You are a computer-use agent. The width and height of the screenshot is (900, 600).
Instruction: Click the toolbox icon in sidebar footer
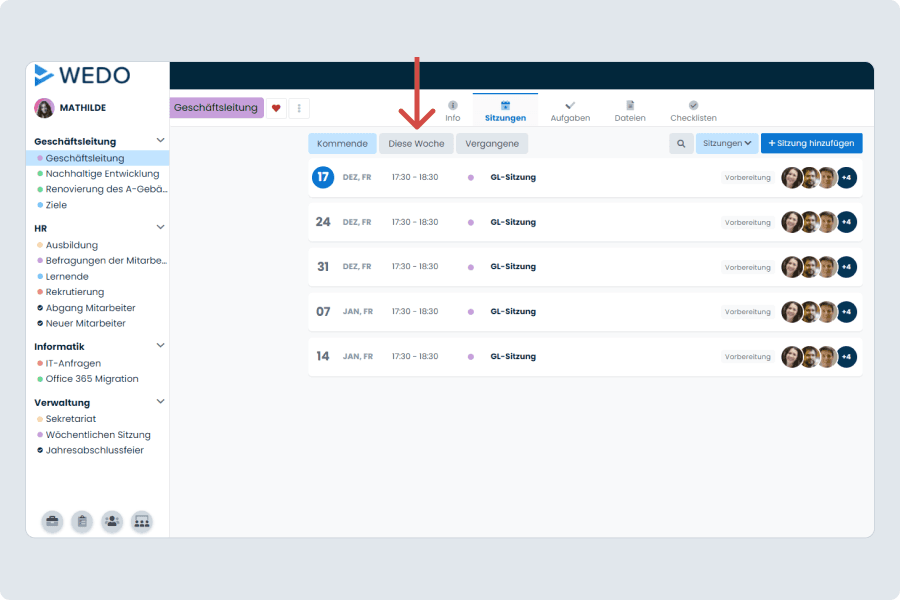[x=52, y=521]
